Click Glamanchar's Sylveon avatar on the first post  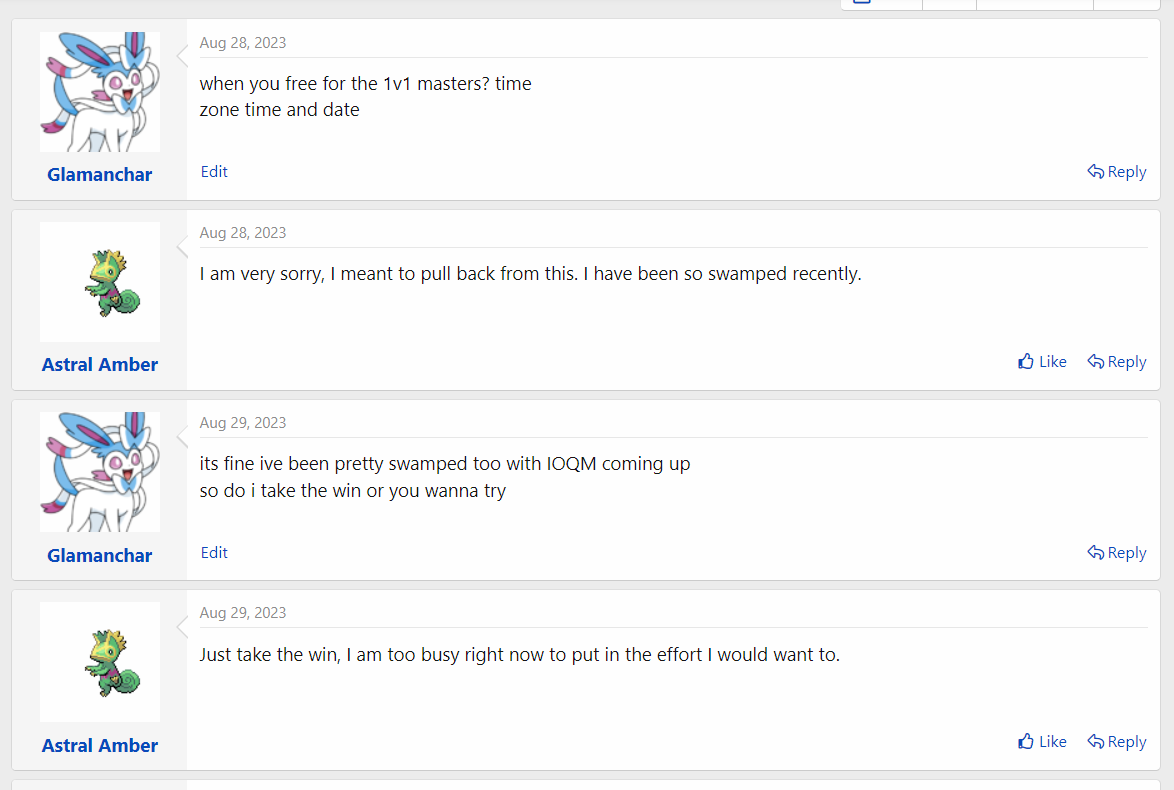pyautogui.click(x=100, y=92)
